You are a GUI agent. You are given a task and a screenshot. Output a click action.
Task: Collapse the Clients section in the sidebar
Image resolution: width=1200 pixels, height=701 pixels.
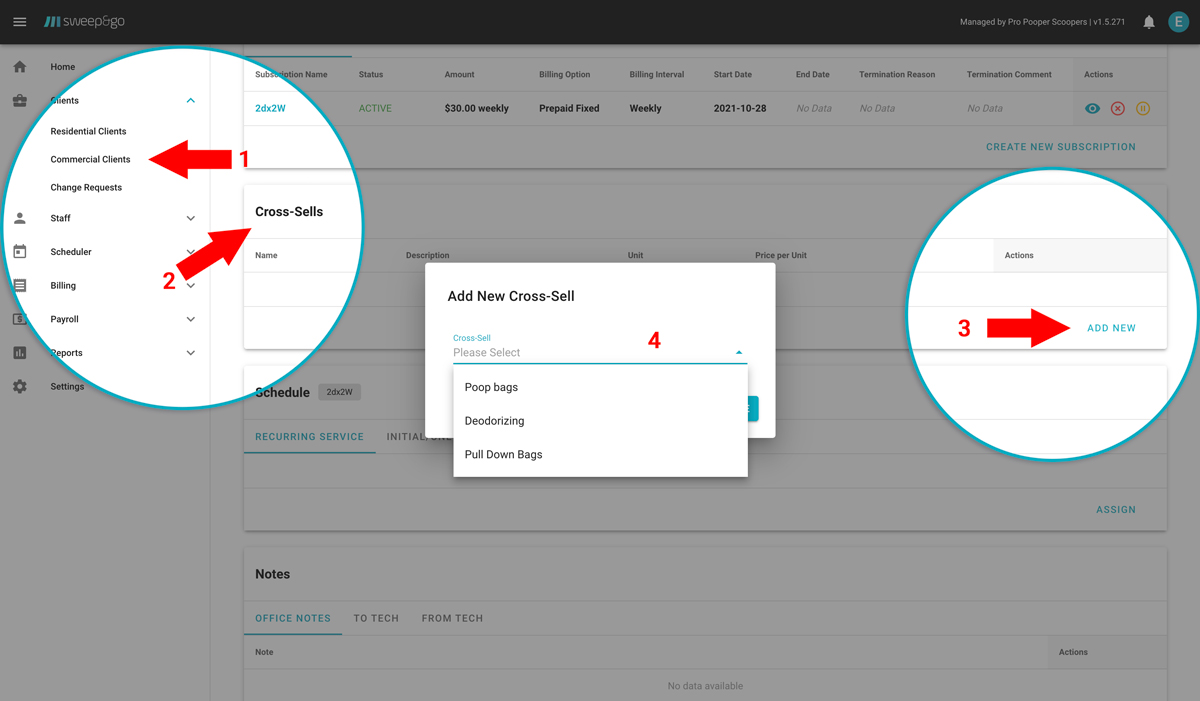pyautogui.click(x=190, y=100)
